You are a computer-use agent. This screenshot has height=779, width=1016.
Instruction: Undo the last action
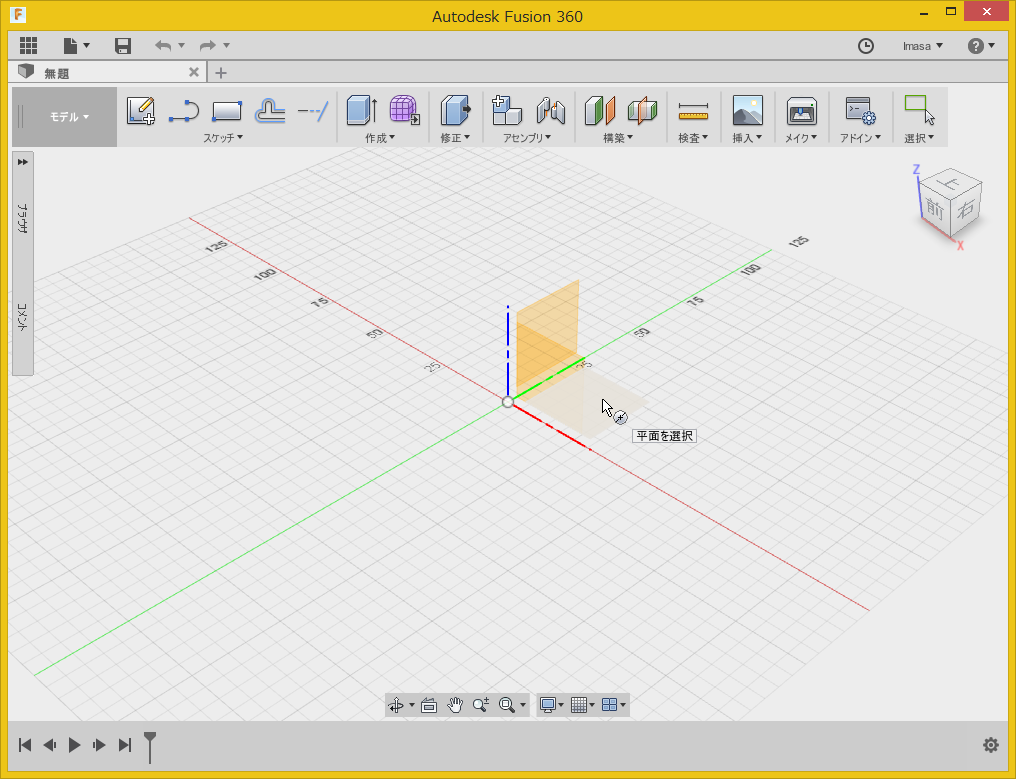coord(163,45)
